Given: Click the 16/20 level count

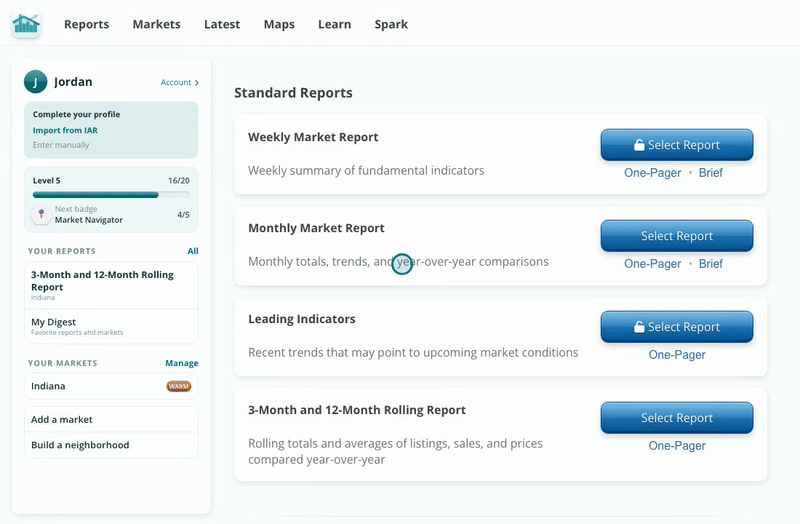Looking at the screenshot, I should tap(179, 181).
